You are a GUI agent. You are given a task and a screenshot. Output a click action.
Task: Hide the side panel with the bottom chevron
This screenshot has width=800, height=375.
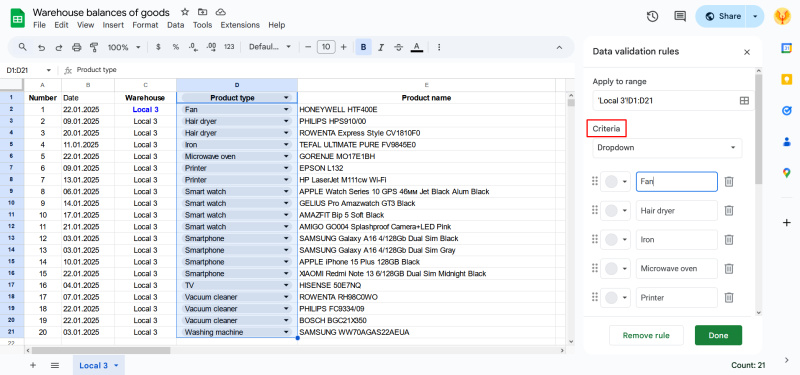786,361
